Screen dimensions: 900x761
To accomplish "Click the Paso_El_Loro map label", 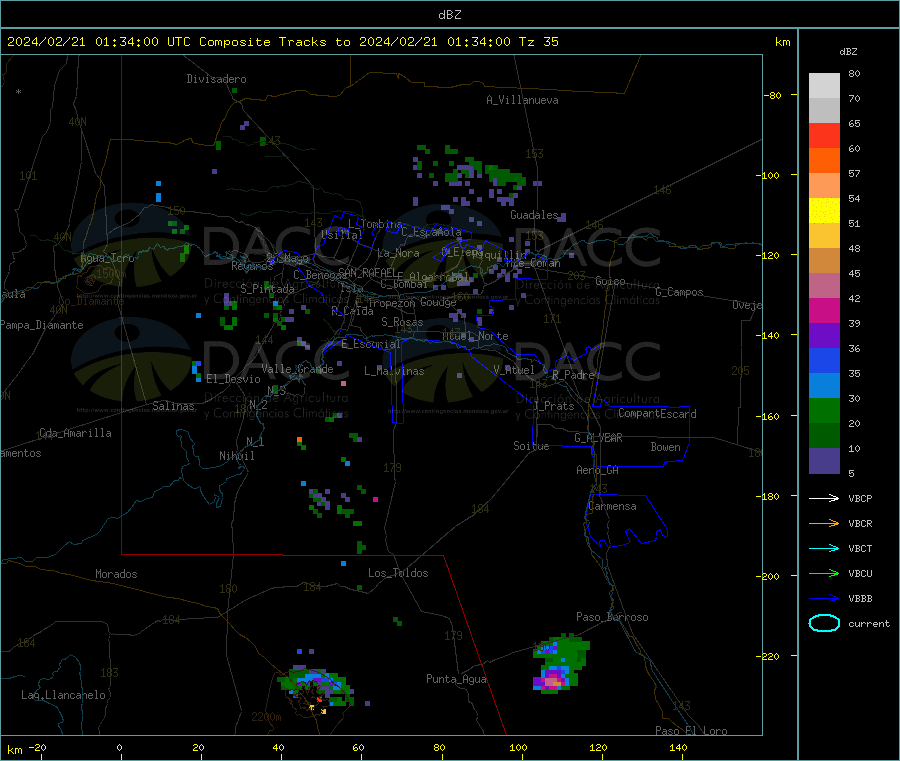I will coord(691,731).
